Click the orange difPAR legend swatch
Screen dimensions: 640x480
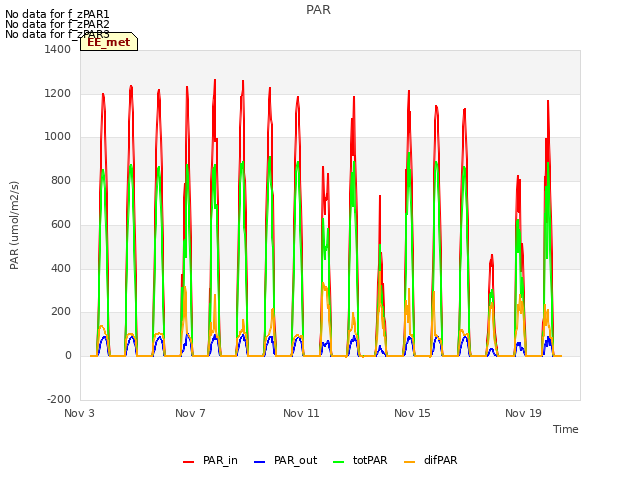point(409,462)
